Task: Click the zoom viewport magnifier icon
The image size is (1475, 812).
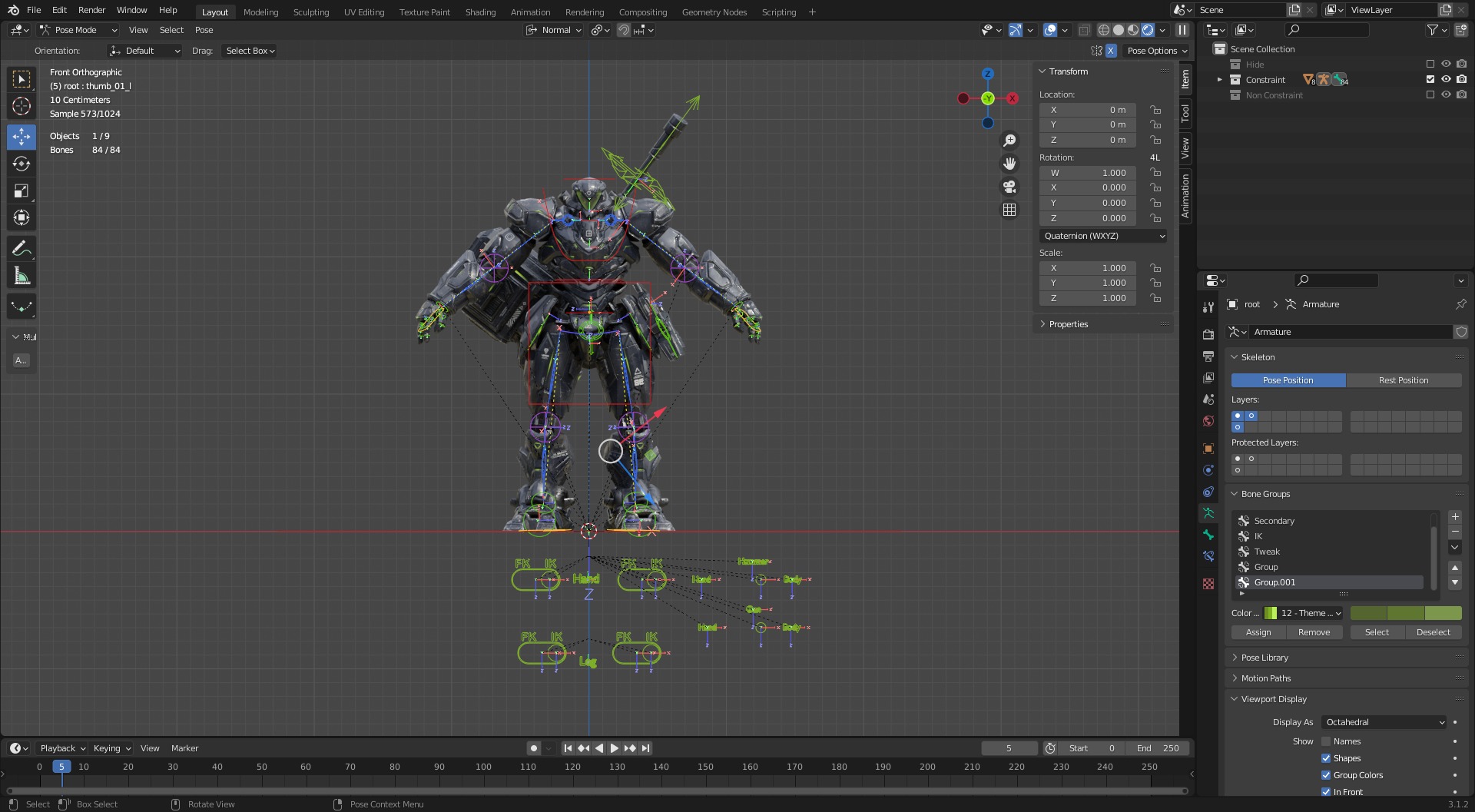Action: click(1009, 141)
